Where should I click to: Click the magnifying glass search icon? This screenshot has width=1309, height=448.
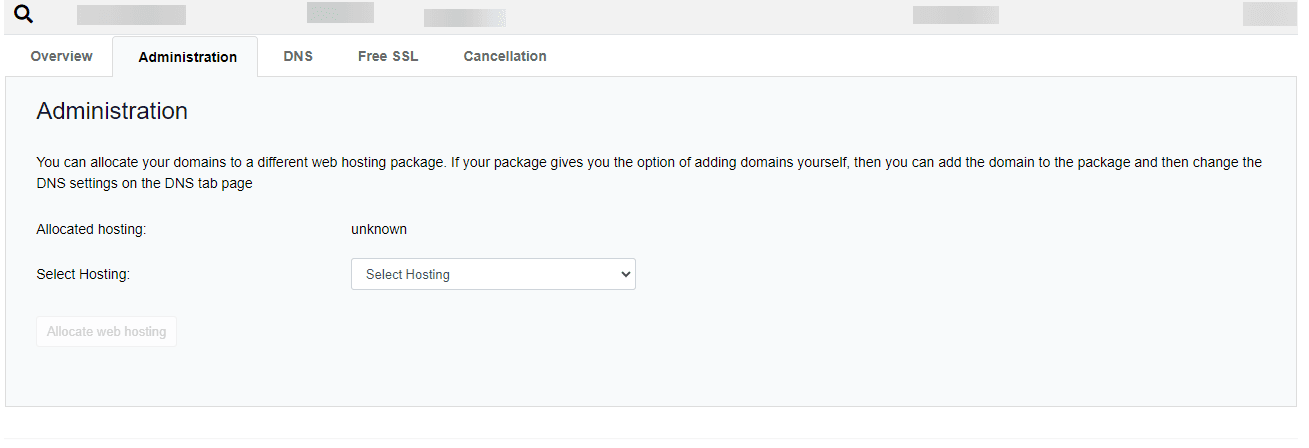pos(24,14)
